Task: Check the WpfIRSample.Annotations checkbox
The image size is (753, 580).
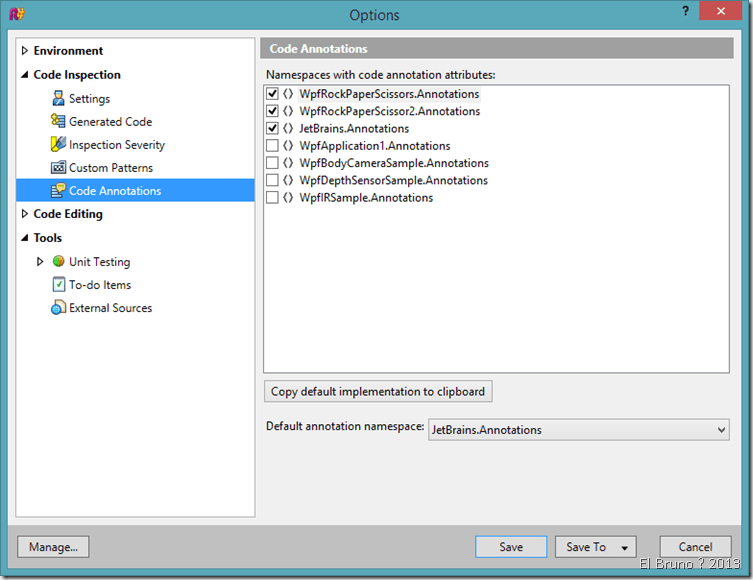Action: point(272,198)
